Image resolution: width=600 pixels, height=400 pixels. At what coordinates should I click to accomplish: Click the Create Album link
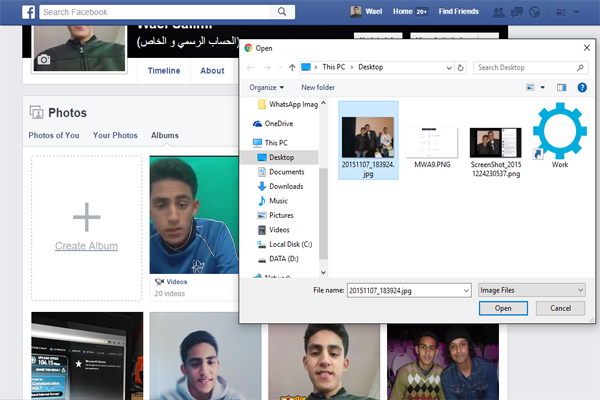[86, 246]
